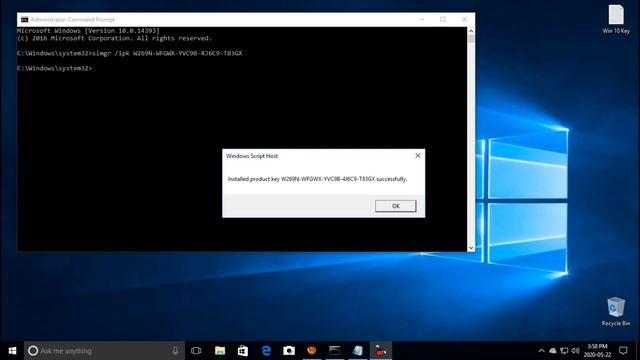The width and height of the screenshot is (640, 360).
Task: Open the Camera app taskbar icon
Action: [289, 351]
